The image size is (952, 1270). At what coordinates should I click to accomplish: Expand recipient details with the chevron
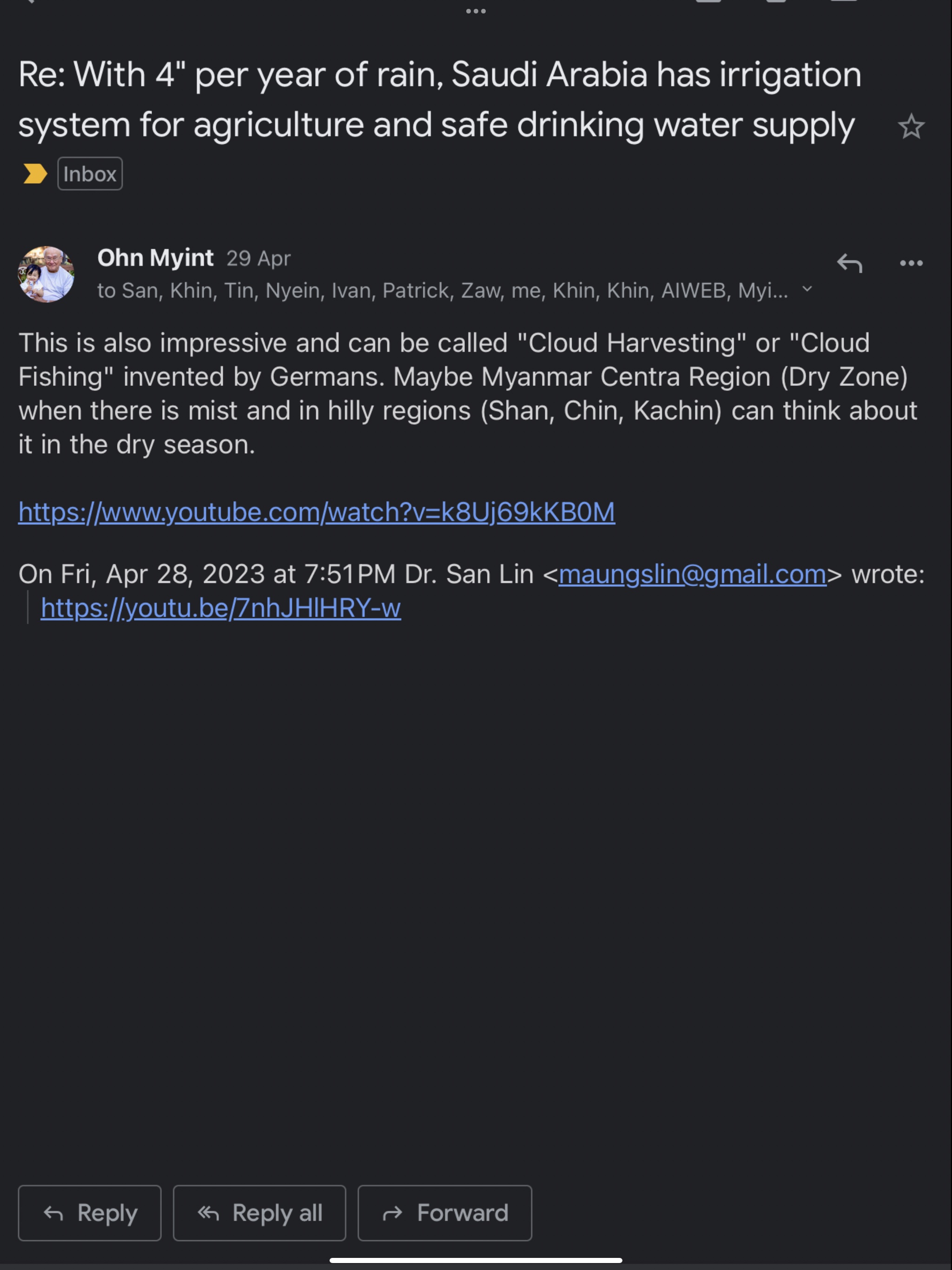[x=807, y=289]
